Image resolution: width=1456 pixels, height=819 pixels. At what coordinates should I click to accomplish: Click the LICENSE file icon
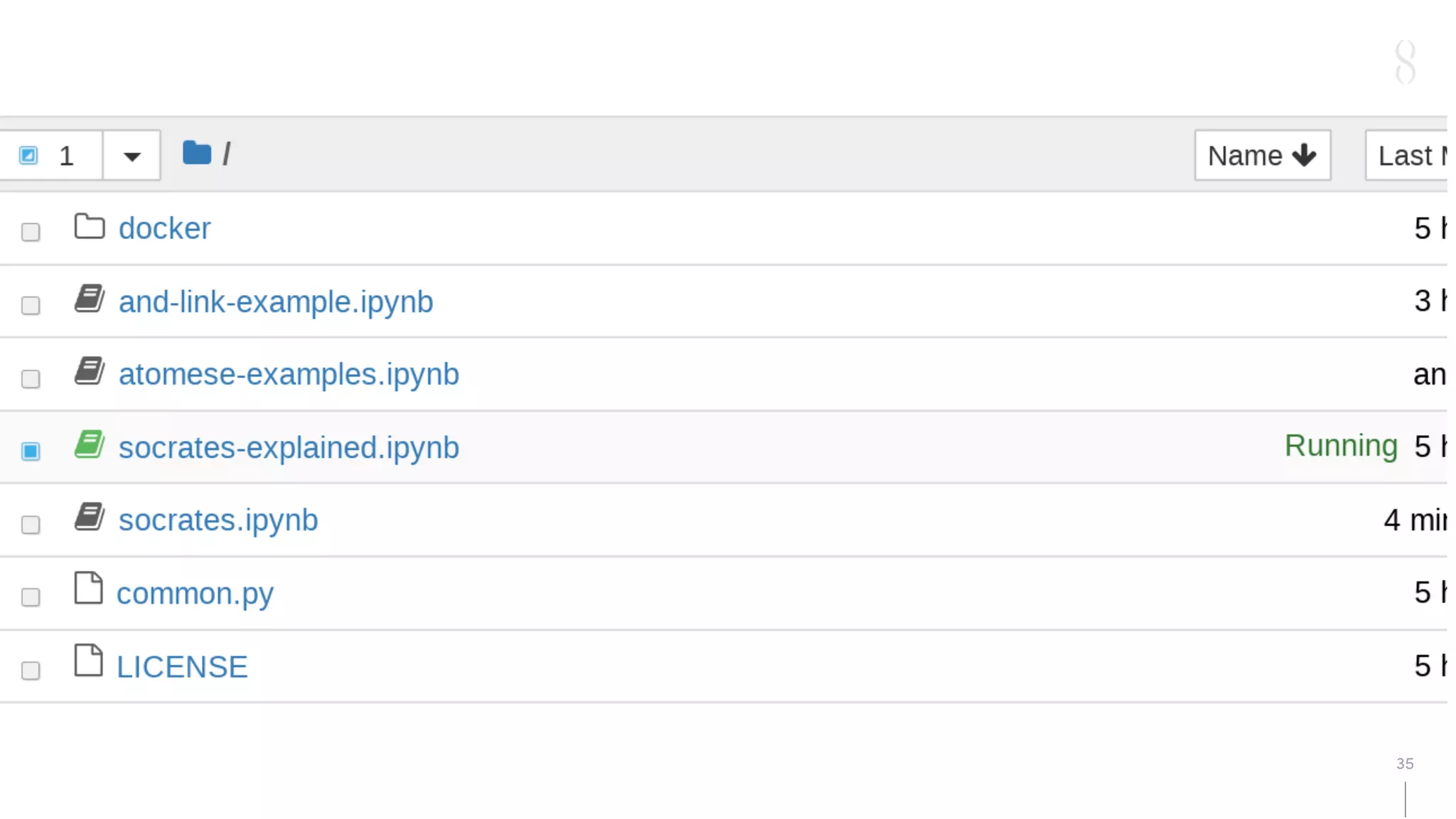(x=88, y=661)
